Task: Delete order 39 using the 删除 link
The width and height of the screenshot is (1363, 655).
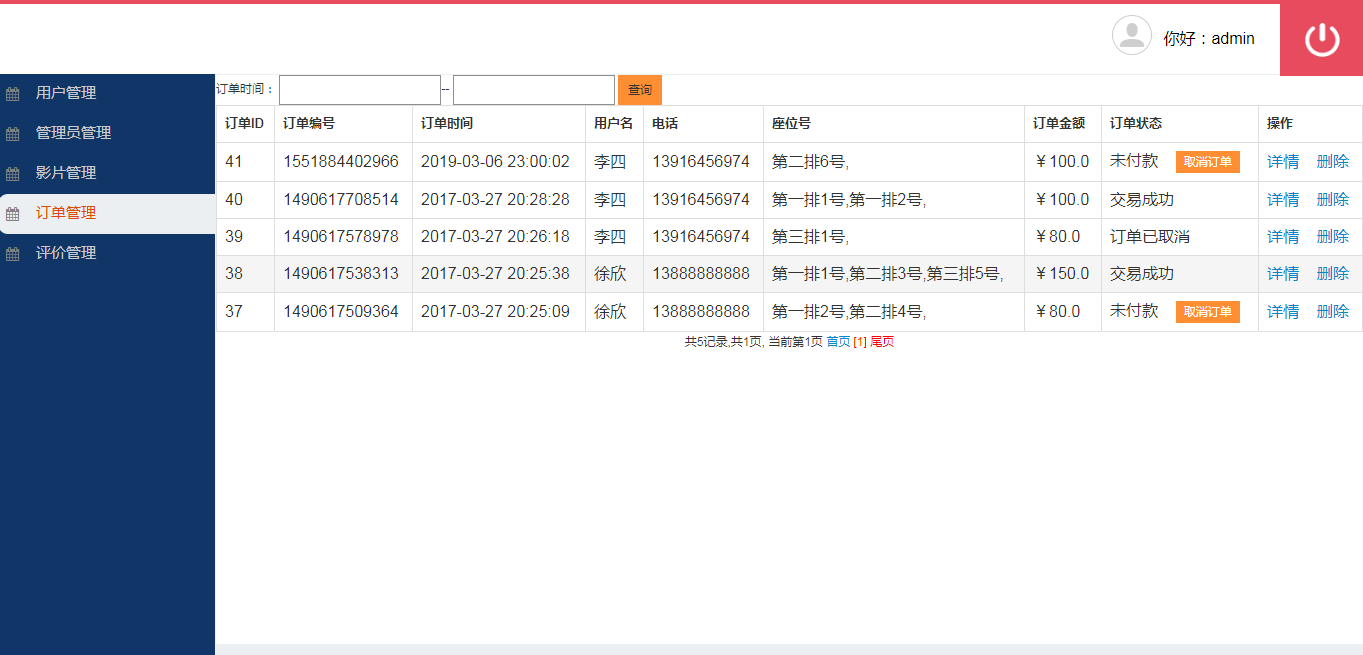Action: click(x=1333, y=237)
